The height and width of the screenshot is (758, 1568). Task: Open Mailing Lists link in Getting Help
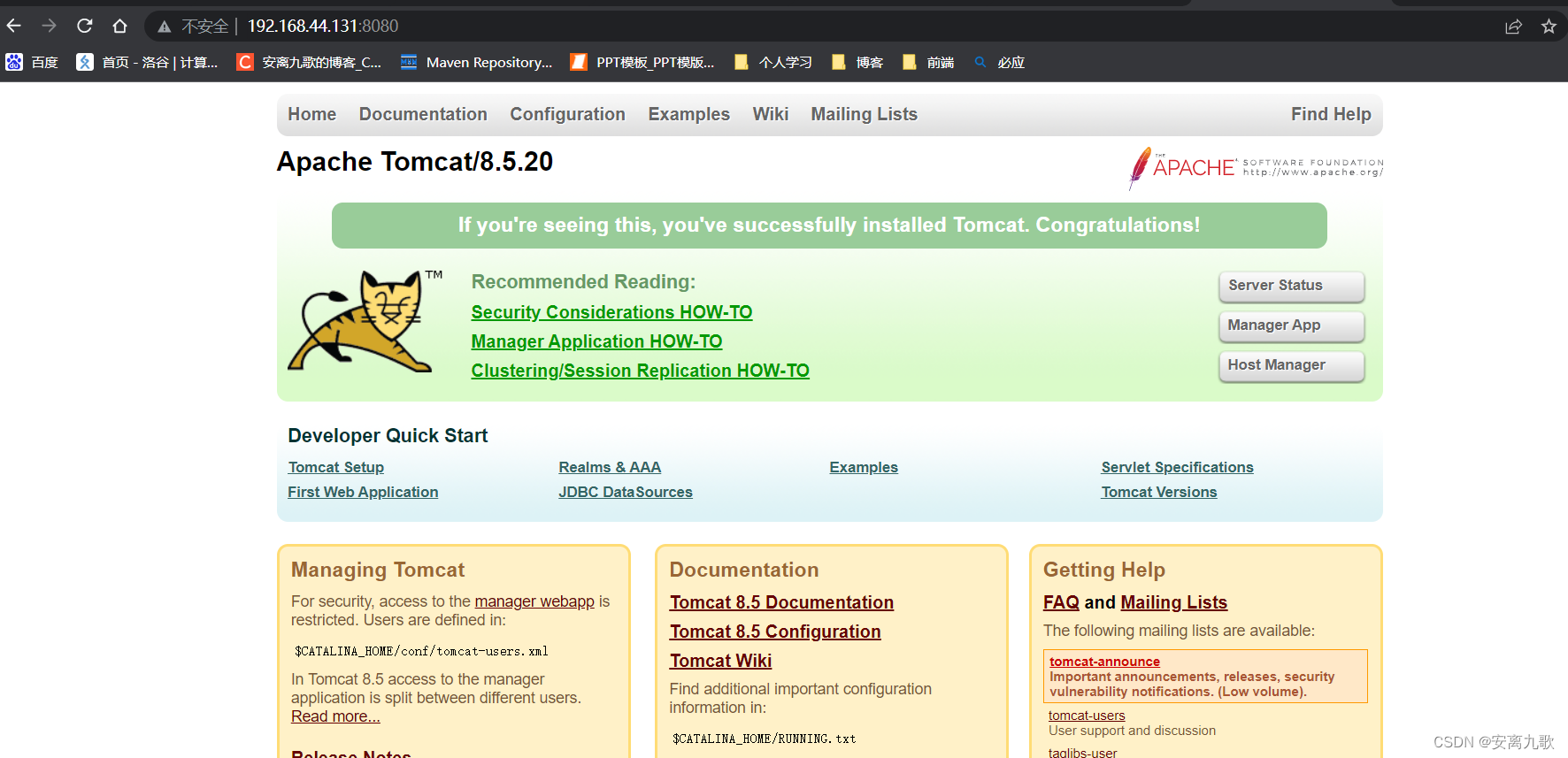tap(1173, 602)
